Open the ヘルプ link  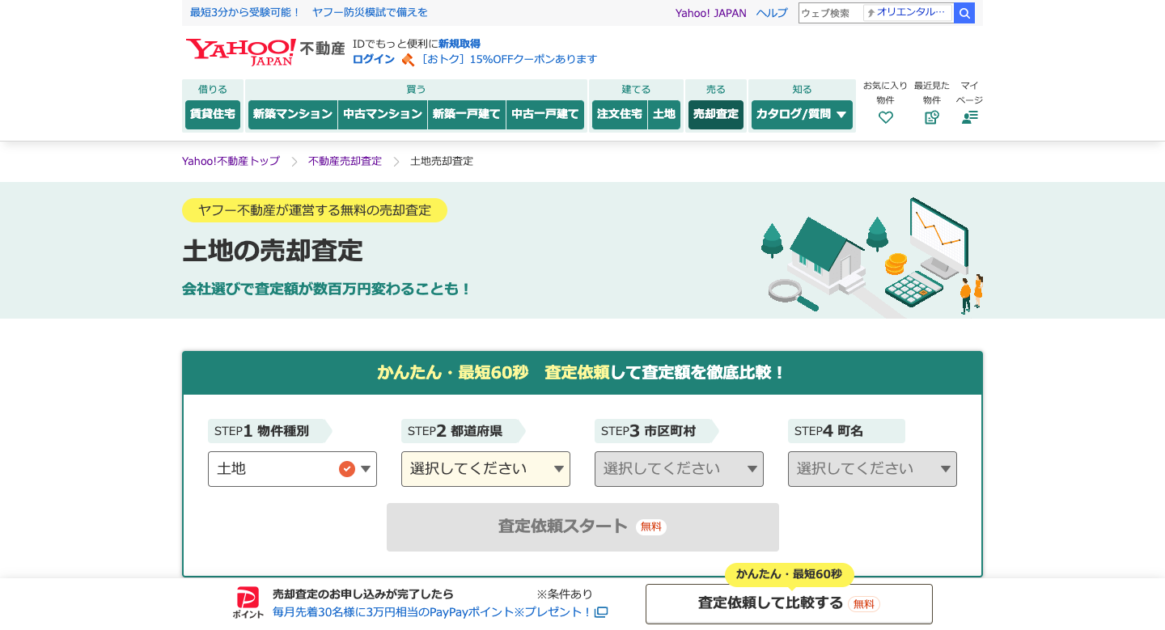[771, 13]
